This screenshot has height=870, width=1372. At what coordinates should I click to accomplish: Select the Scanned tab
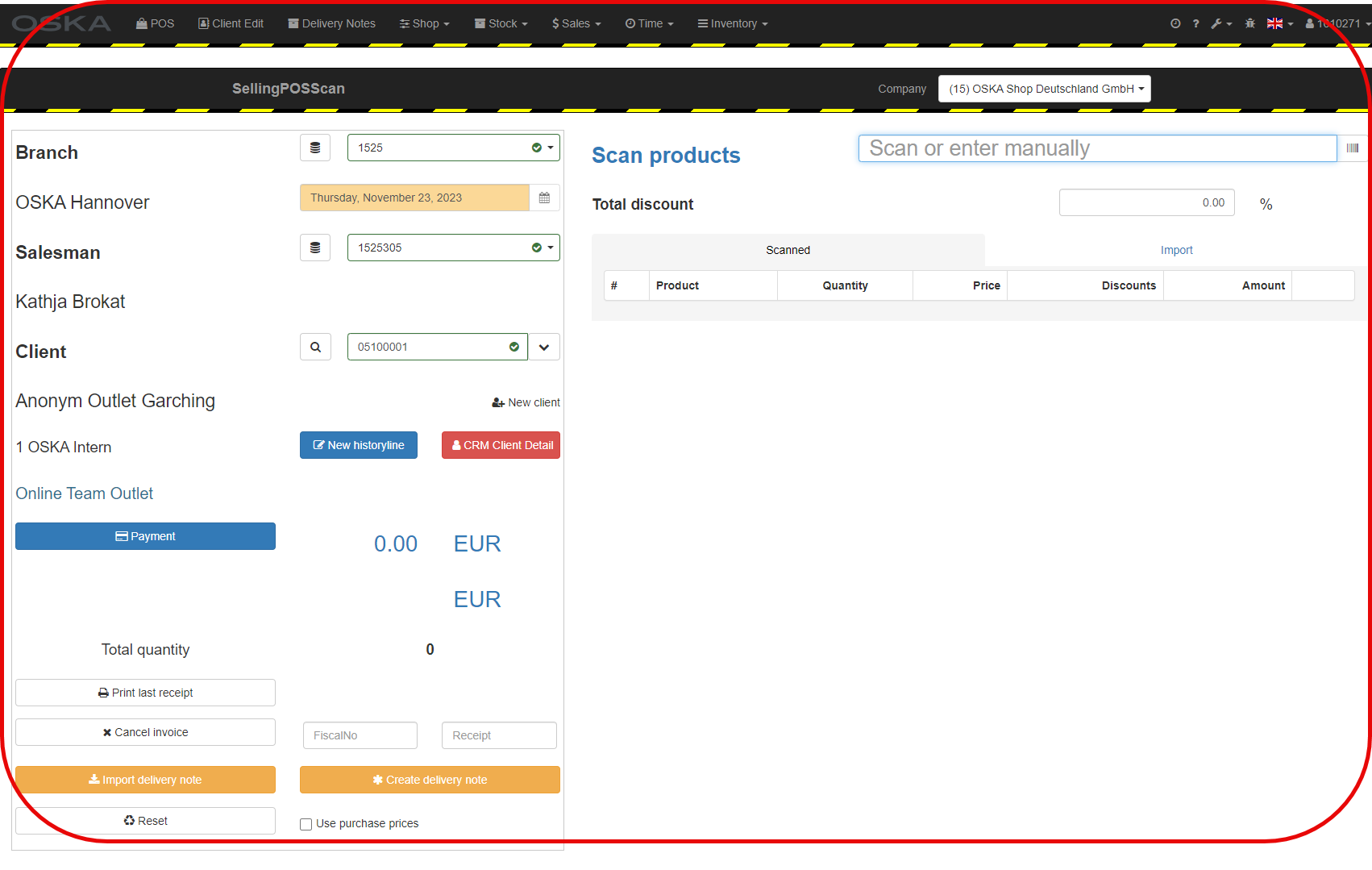click(x=788, y=250)
